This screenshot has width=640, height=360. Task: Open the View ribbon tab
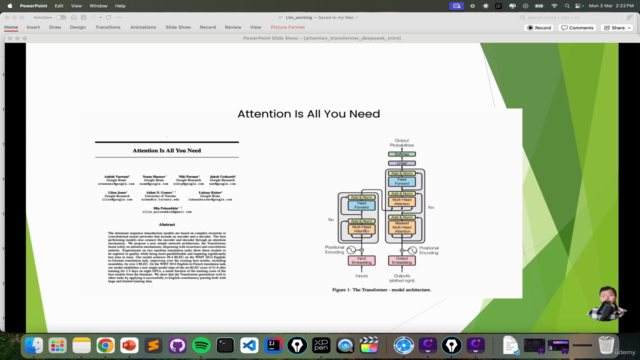pos(256,27)
